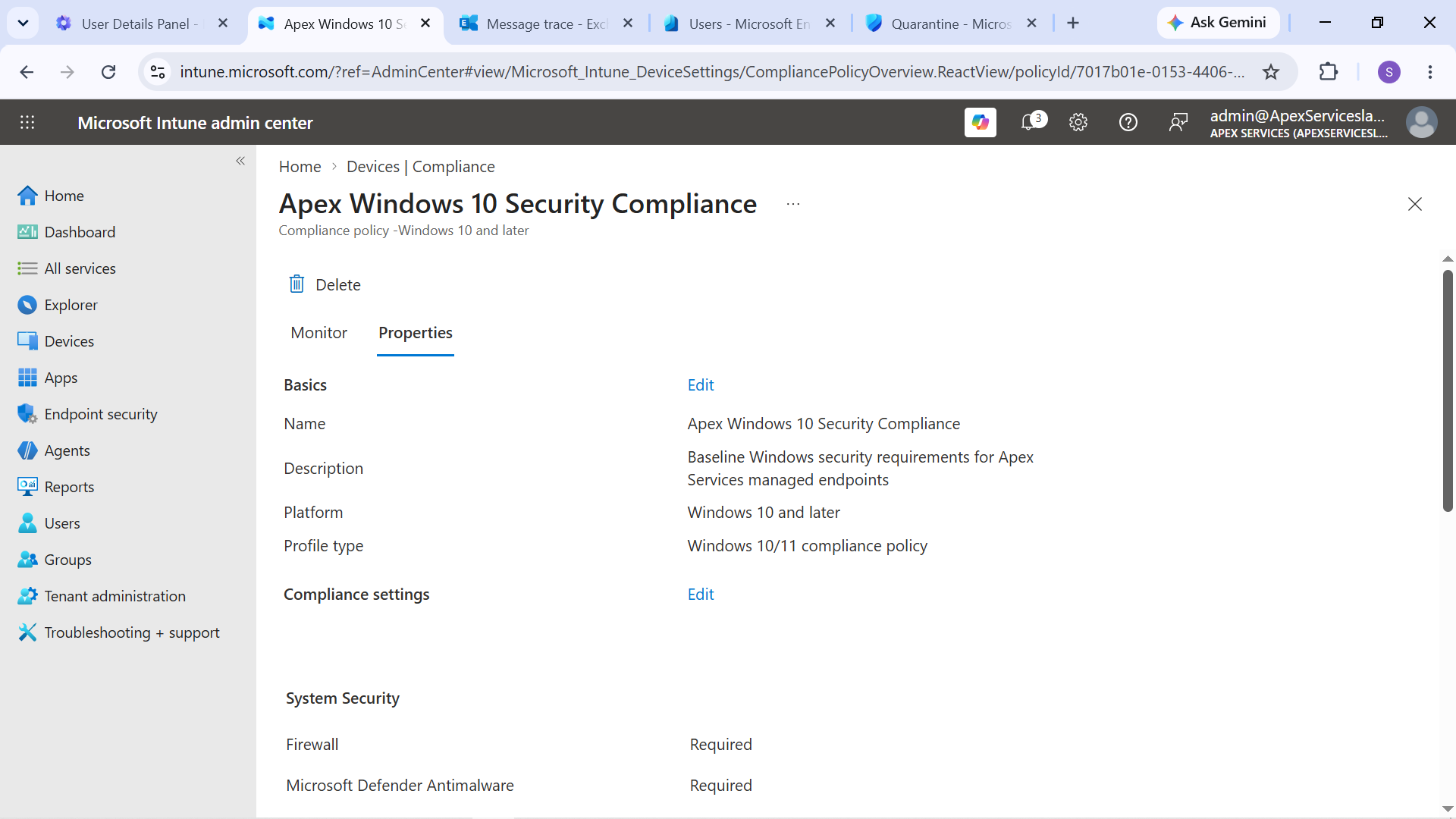Switch to User Details Panel browser tab
This screenshot has width=1456, height=819.
point(142,24)
